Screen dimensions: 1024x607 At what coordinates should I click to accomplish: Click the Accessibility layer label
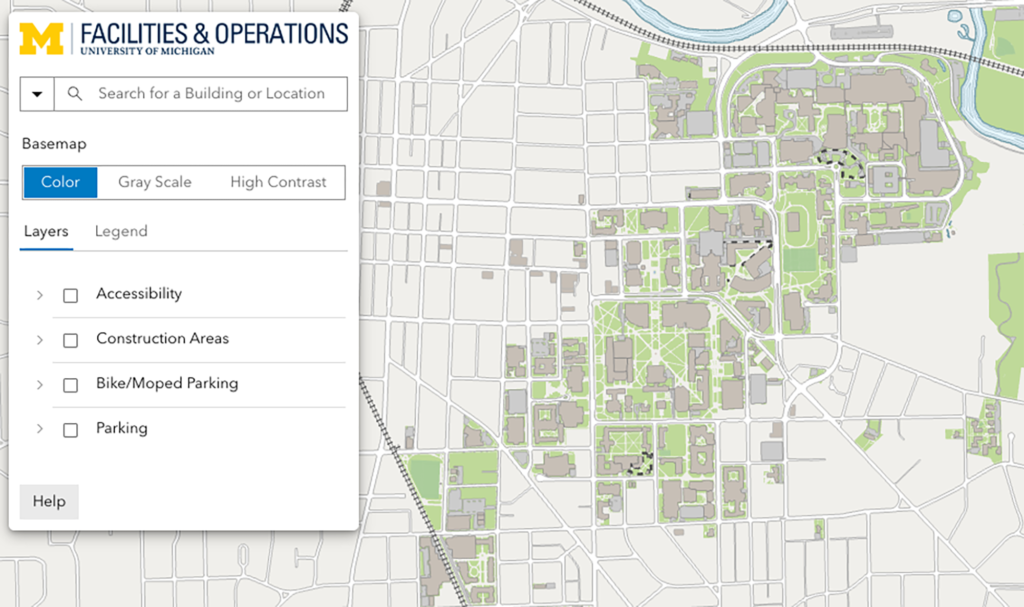[139, 294]
